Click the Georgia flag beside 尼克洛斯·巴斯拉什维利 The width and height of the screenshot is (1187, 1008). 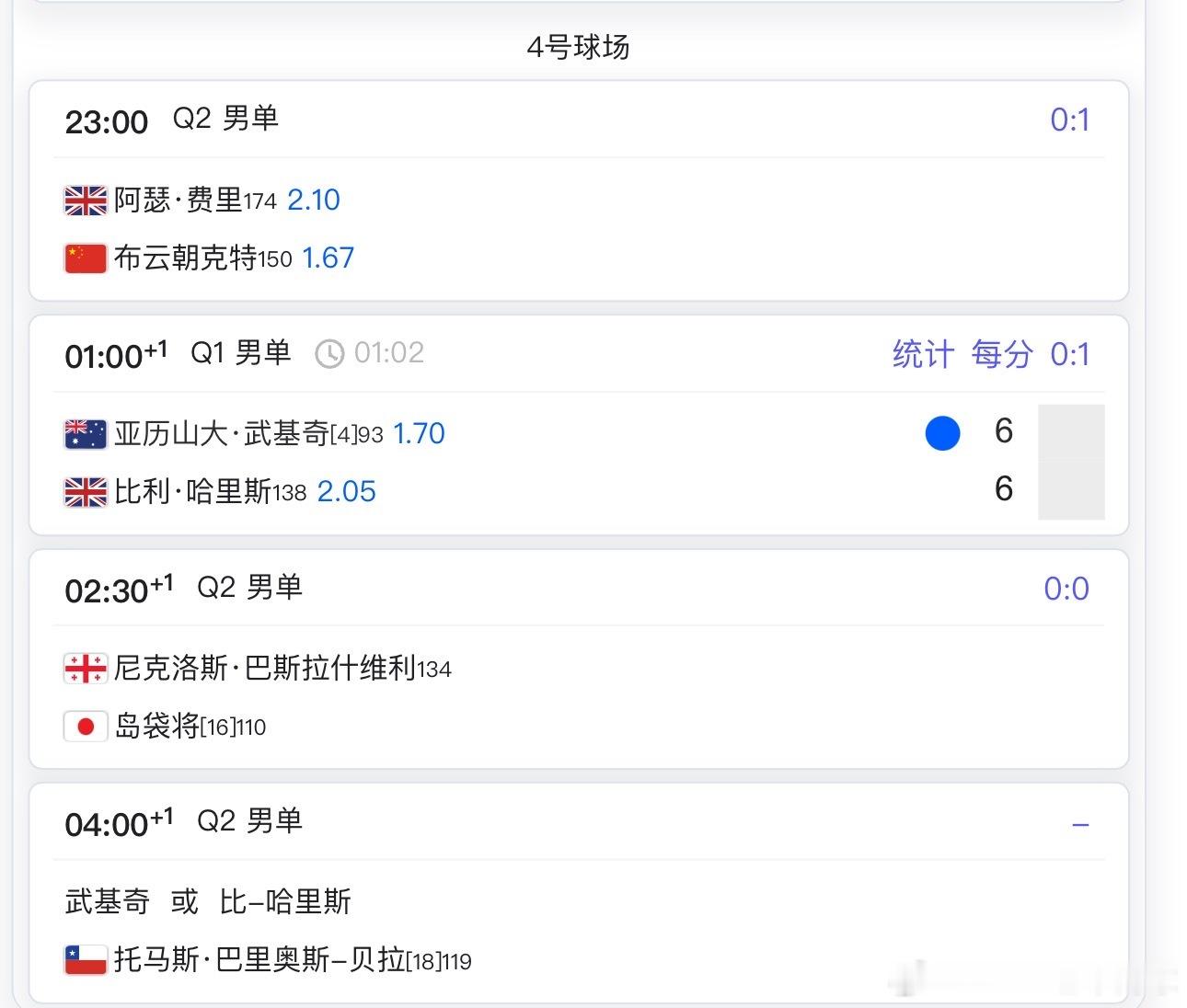pyautogui.click(x=86, y=669)
